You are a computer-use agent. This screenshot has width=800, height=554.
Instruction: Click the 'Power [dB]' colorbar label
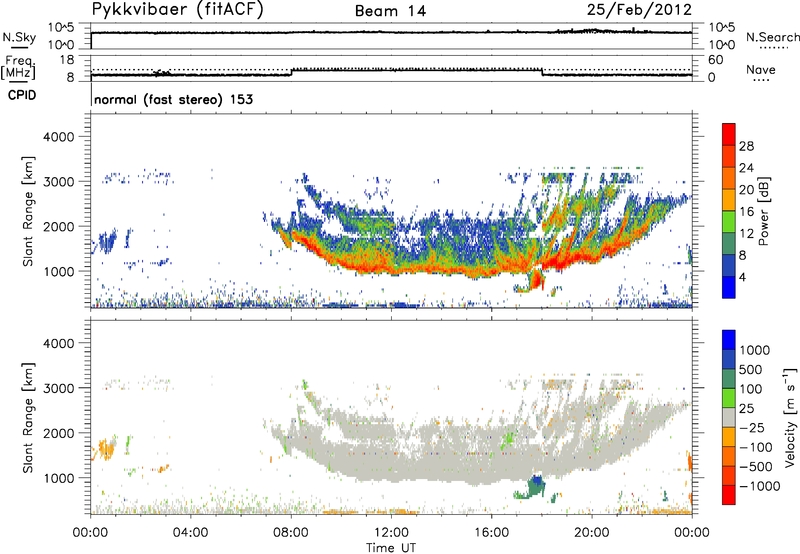(x=763, y=211)
